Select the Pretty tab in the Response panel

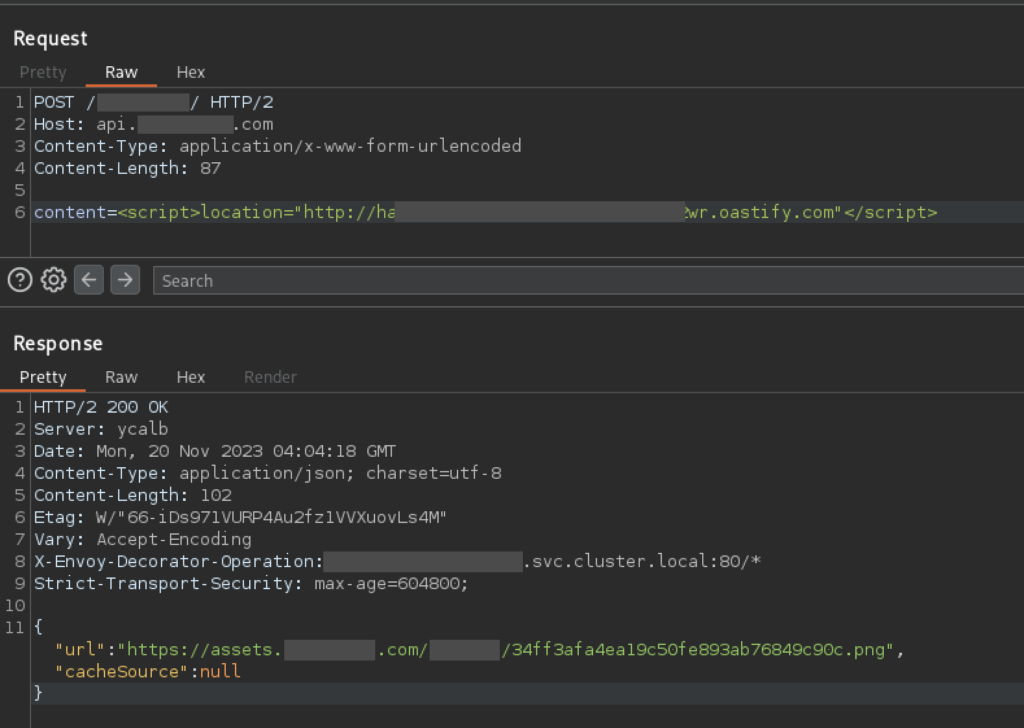[x=43, y=377]
